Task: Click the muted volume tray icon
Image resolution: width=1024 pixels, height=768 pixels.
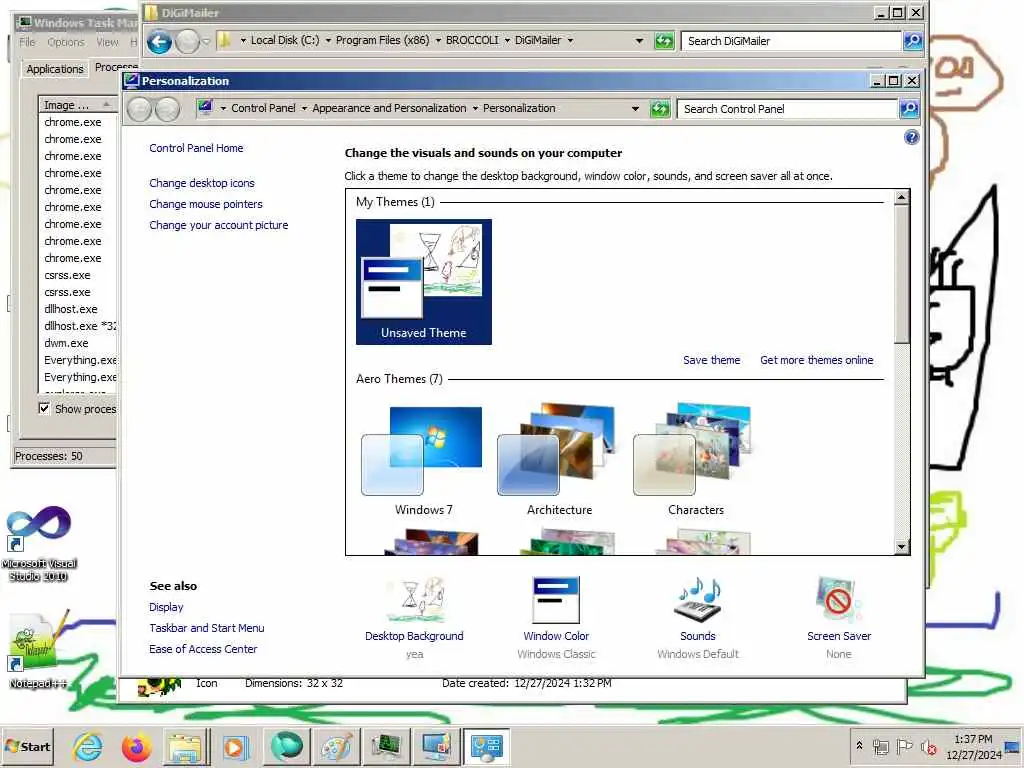Action: click(x=928, y=746)
